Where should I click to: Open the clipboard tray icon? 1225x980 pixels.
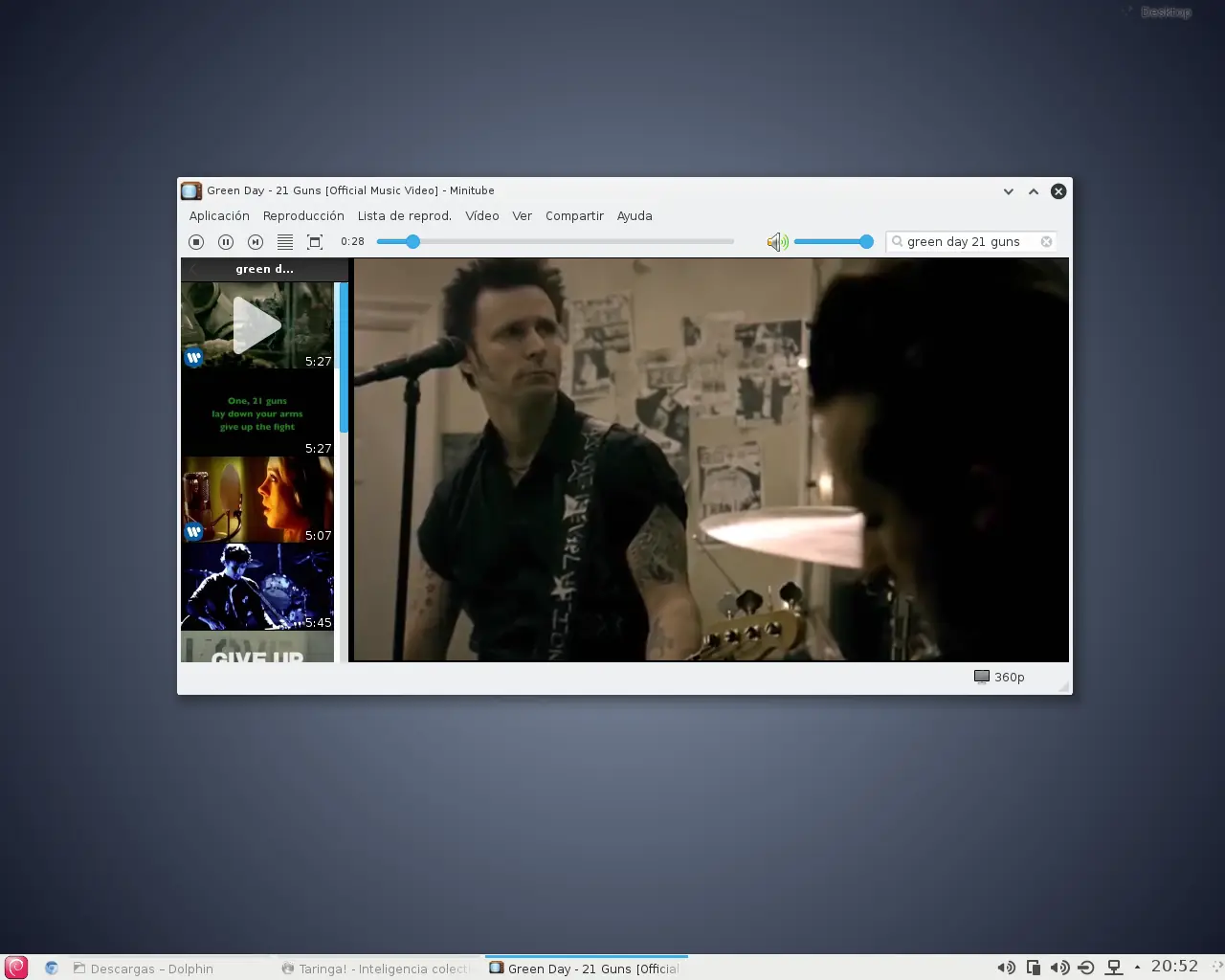[1033, 968]
